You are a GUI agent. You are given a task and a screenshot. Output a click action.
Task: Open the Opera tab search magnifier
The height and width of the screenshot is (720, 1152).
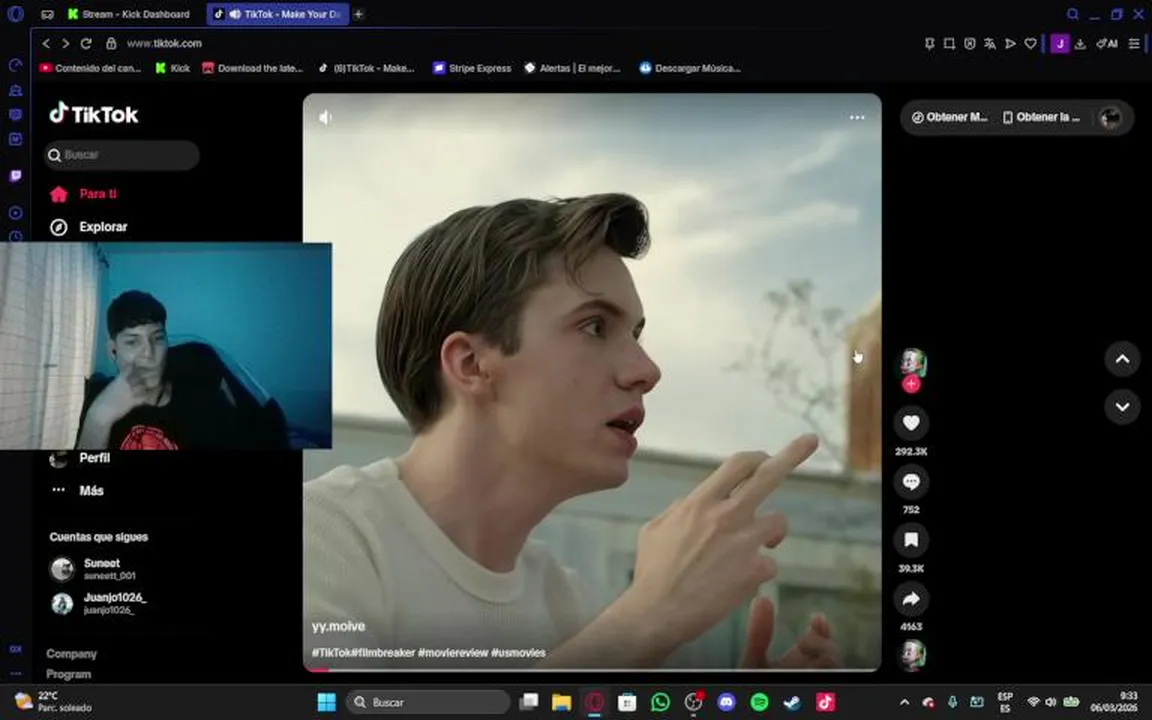[x=1073, y=14]
